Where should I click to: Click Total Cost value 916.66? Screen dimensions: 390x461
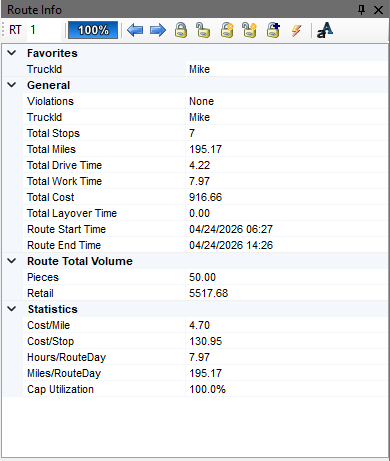click(x=205, y=197)
